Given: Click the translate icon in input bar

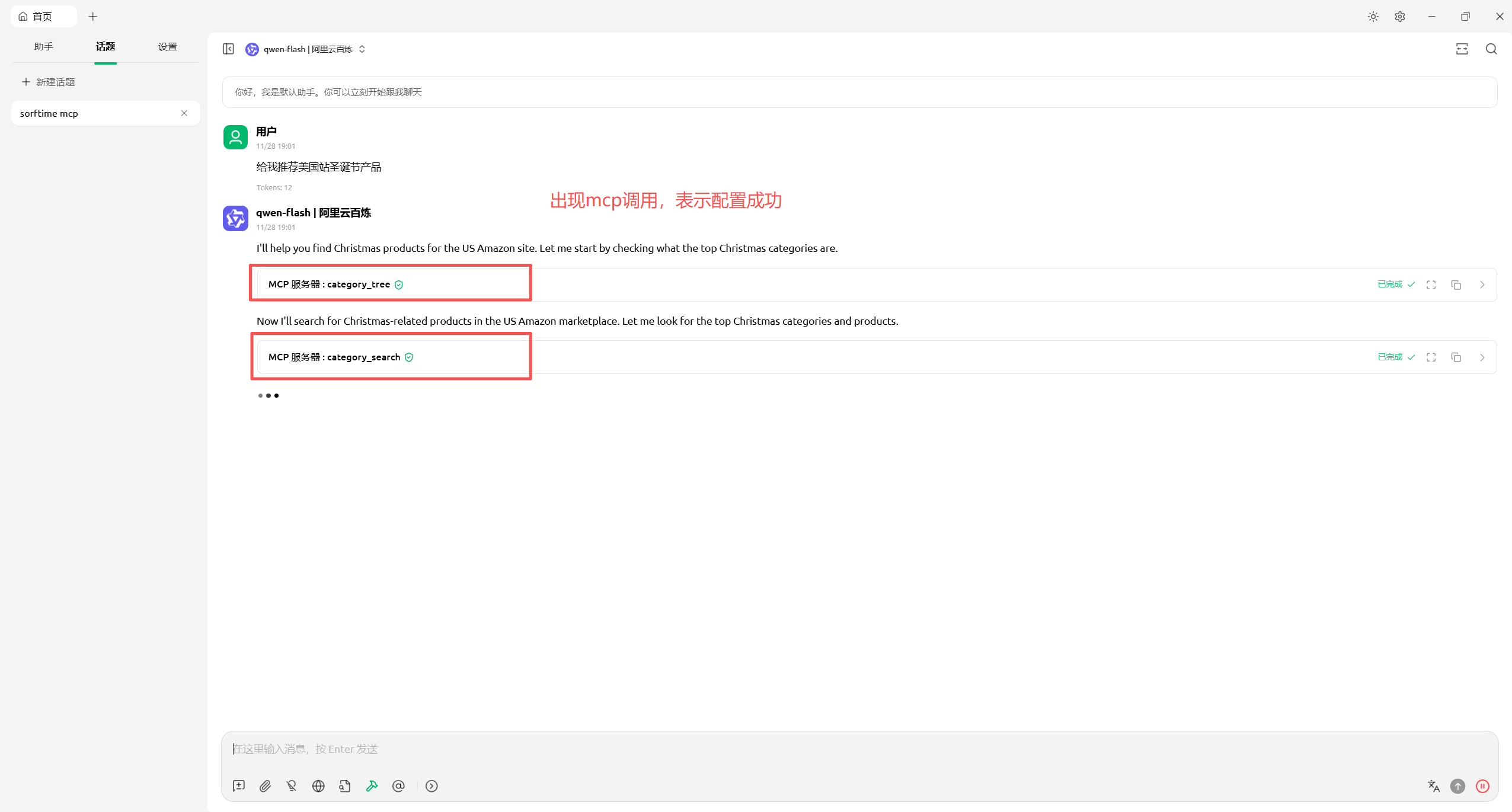Looking at the screenshot, I should click(x=1433, y=786).
